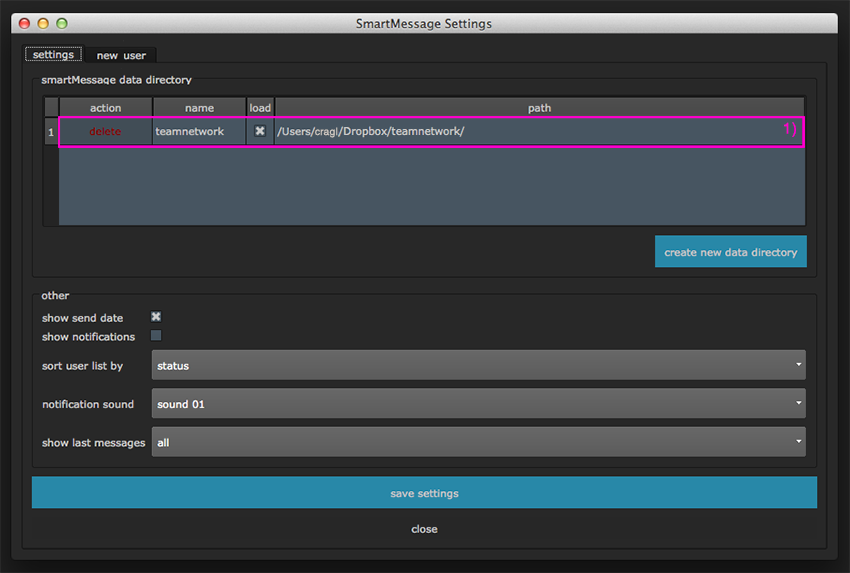Click the yellow minimize window button
The height and width of the screenshot is (573, 850).
[x=43, y=23]
